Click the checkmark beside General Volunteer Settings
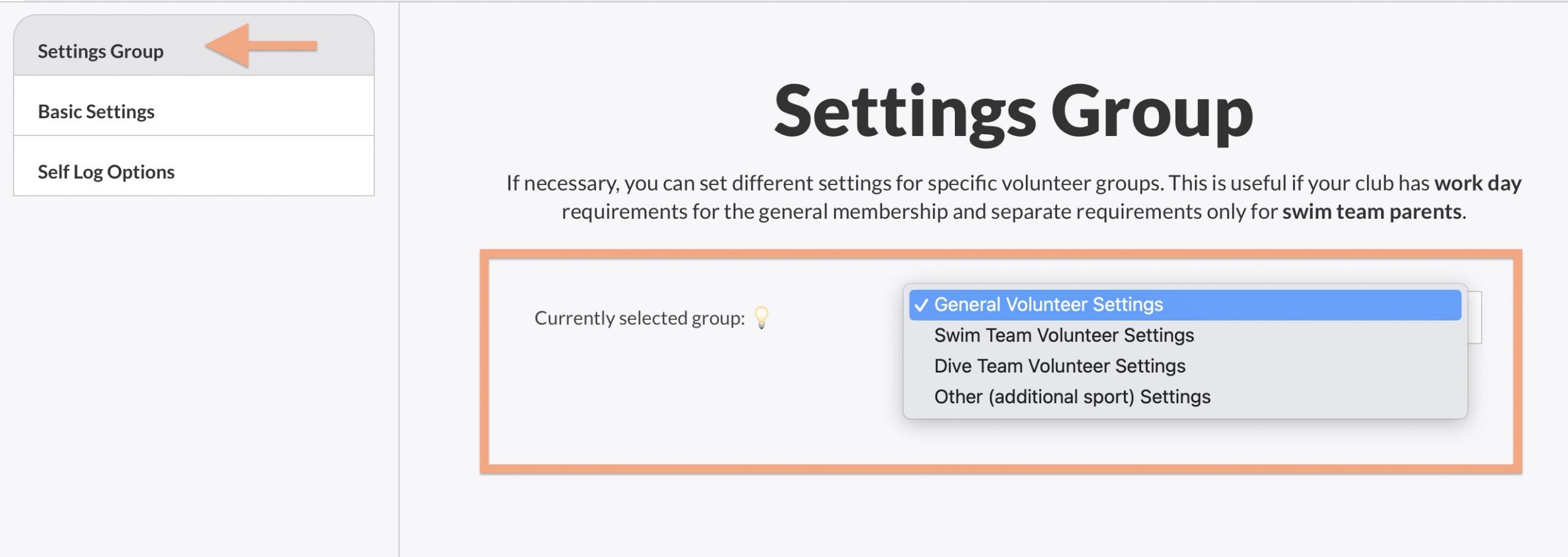This screenshot has width=1568, height=557. tap(921, 305)
